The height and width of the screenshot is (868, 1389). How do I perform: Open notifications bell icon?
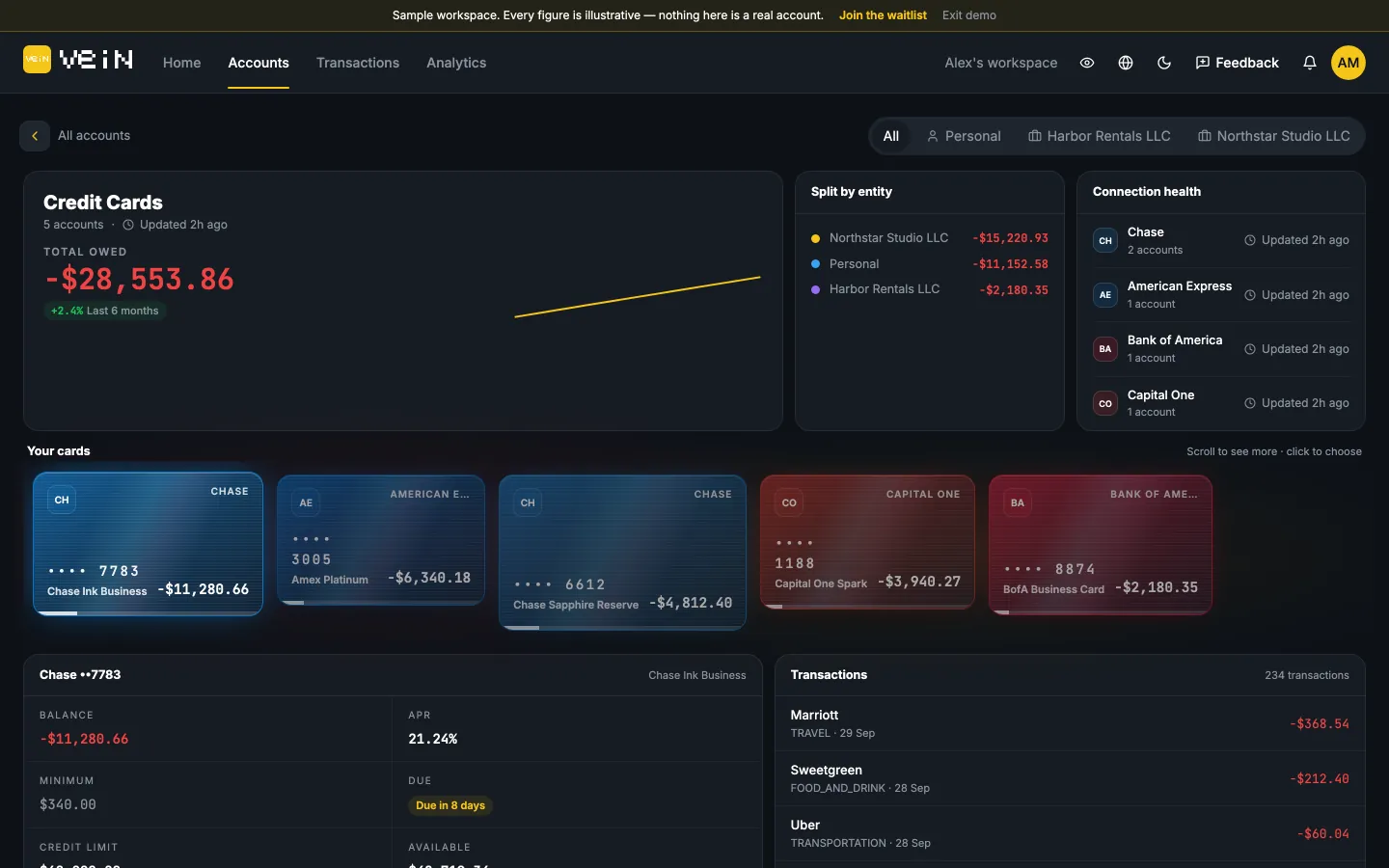coord(1310,63)
